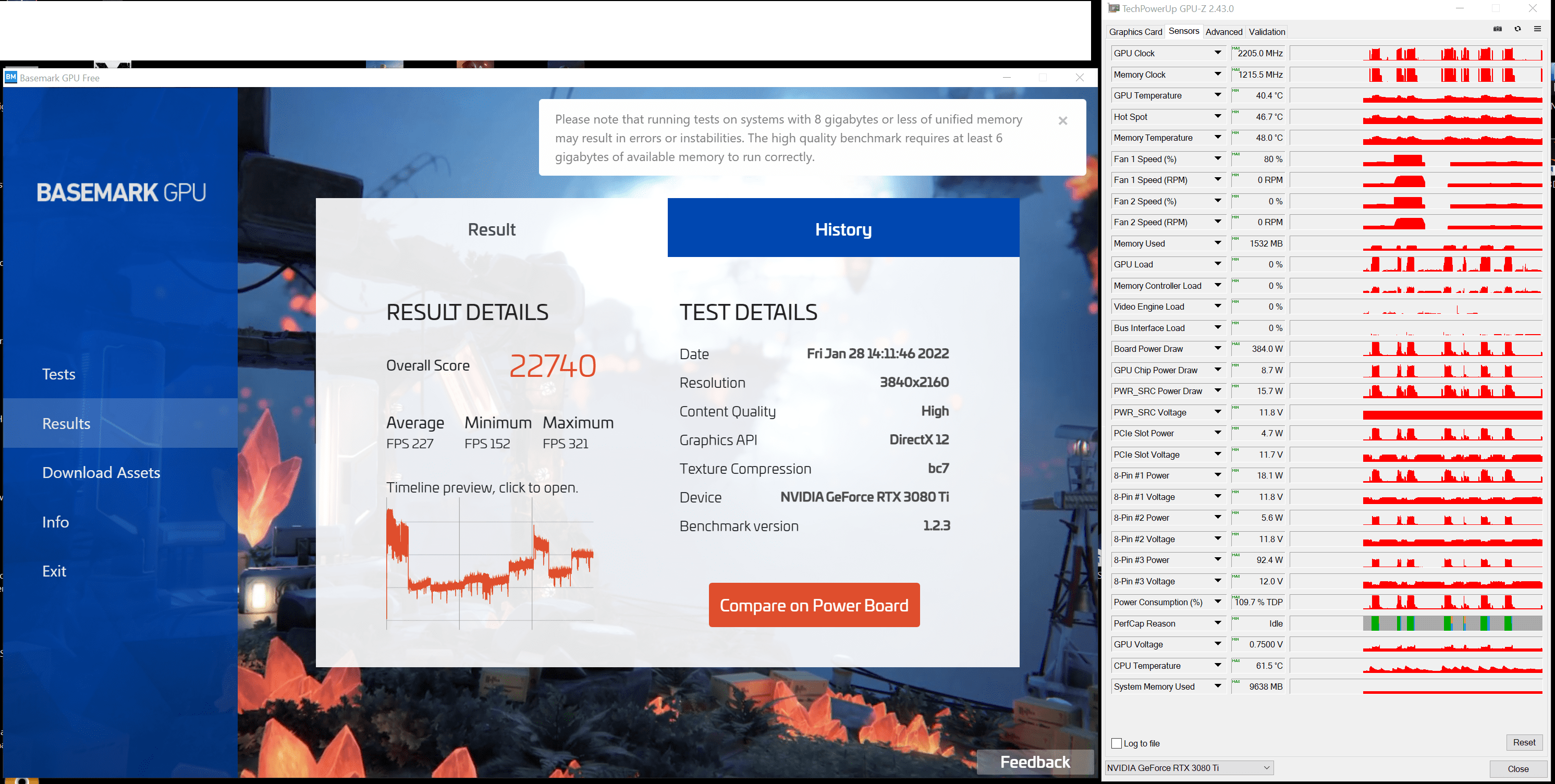This screenshot has width=1555, height=784.
Task: Open the CPU Temperature sensor dropdown
Action: coord(1218,666)
